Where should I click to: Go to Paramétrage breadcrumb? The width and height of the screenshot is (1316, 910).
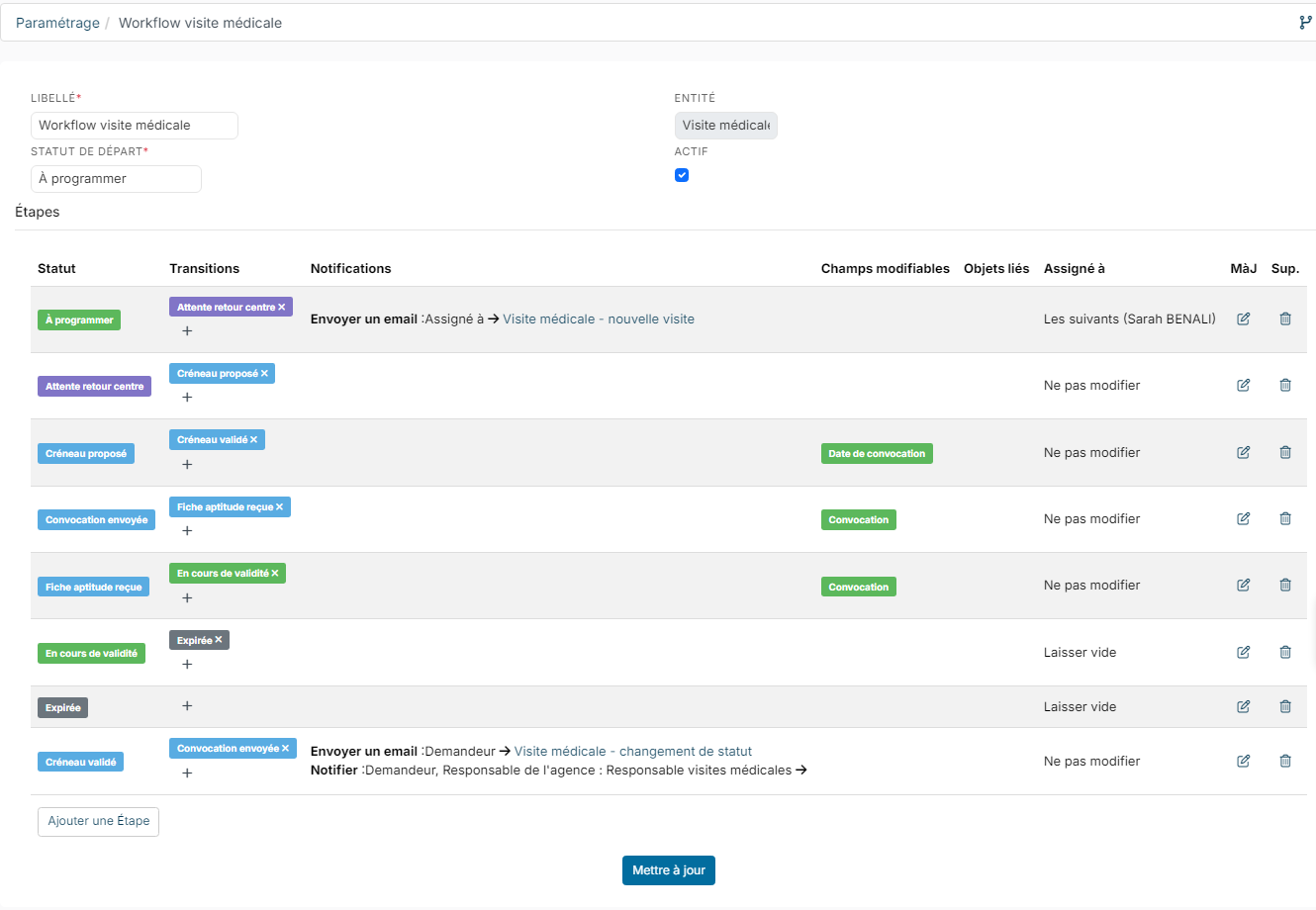(x=57, y=23)
